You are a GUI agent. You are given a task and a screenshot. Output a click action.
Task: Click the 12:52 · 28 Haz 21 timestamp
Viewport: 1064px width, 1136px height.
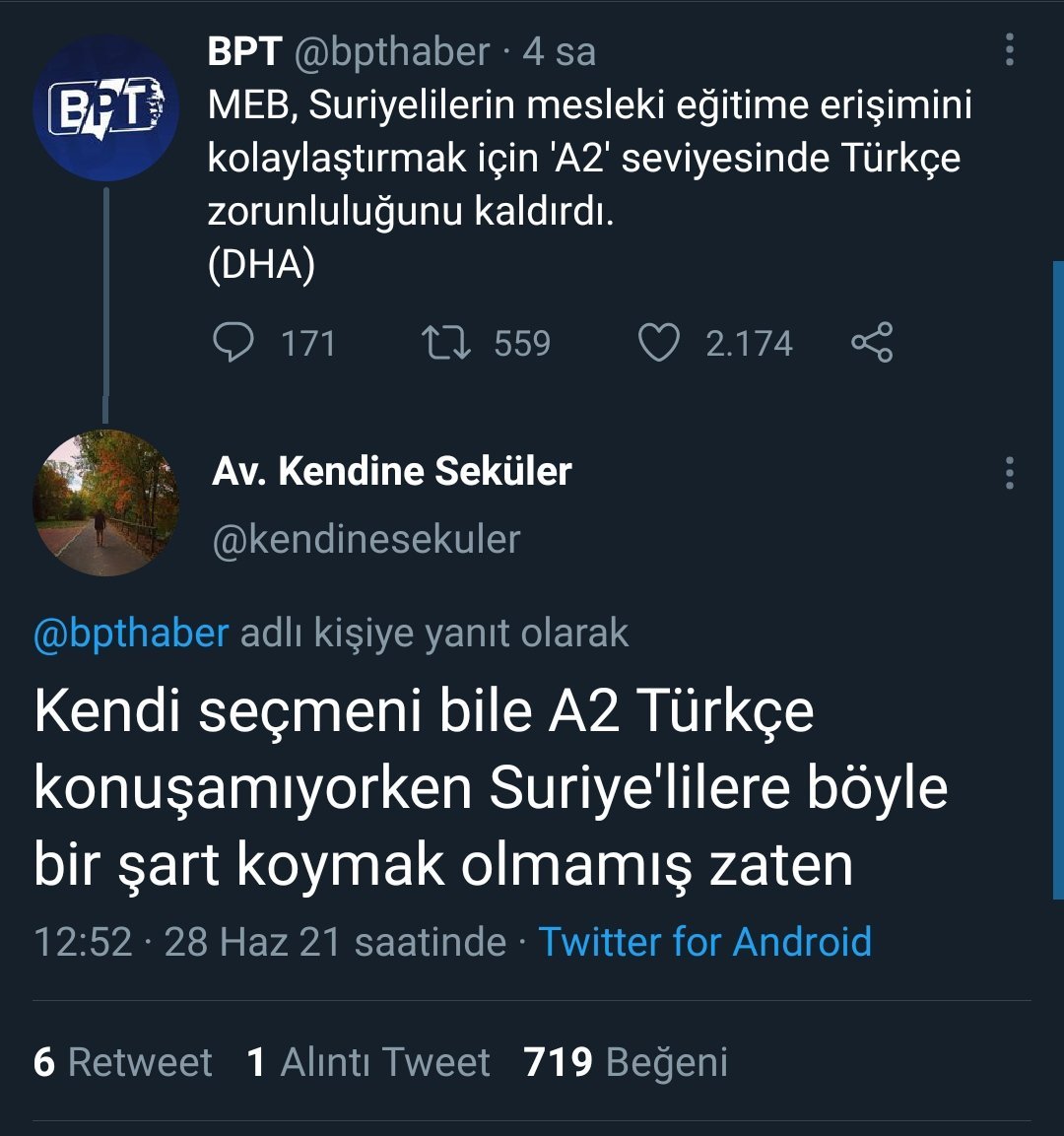269,942
